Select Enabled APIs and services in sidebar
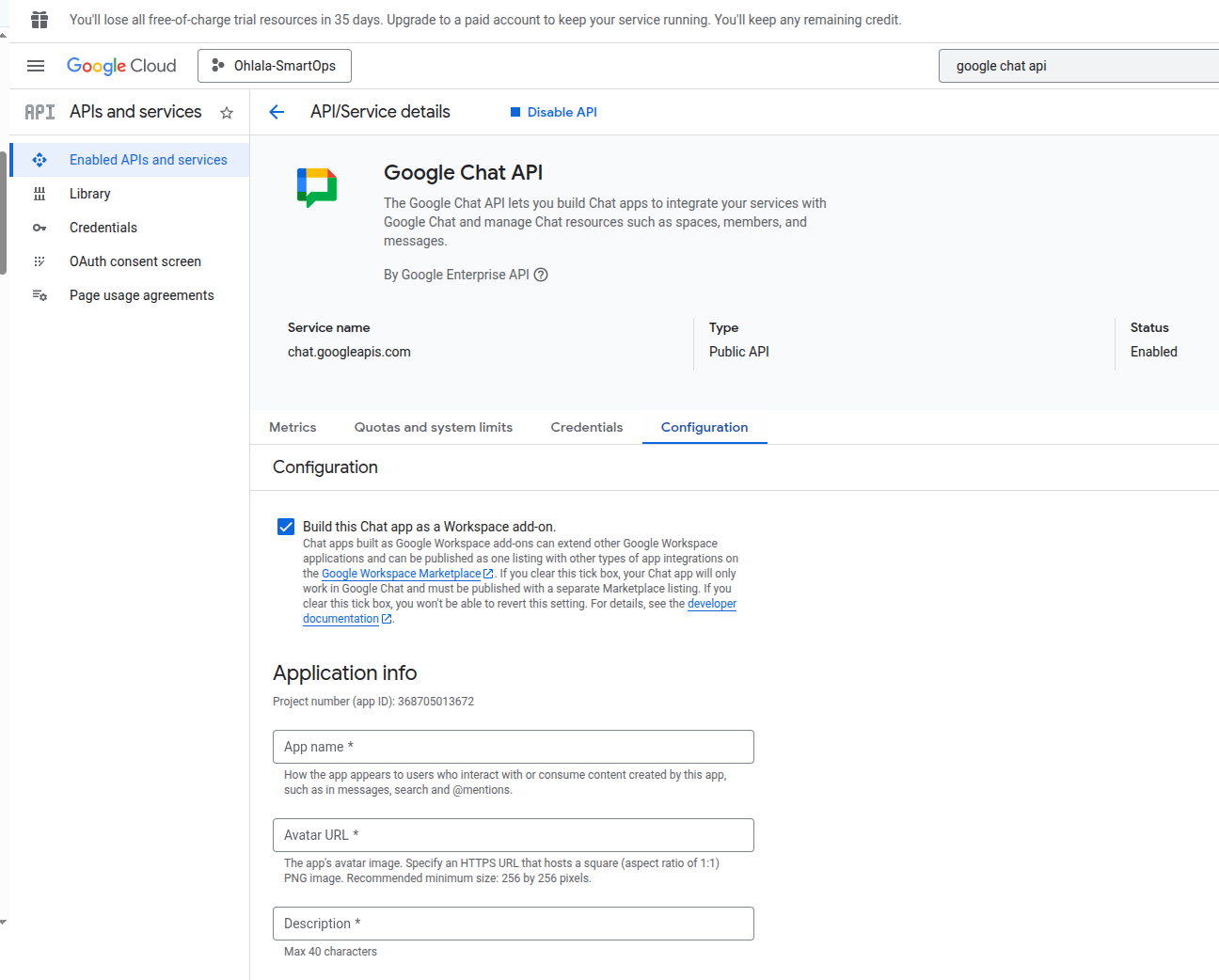This screenshot has height=980, width=1219. pyautogui.click(x=148, y=160)
